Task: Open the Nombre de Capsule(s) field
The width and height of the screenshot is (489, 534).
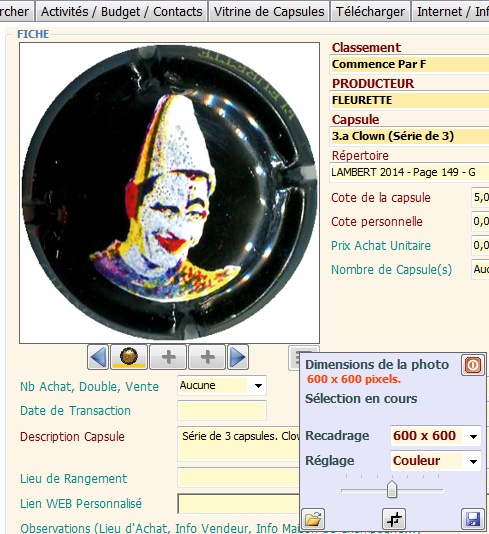Action: click(480, 269)
